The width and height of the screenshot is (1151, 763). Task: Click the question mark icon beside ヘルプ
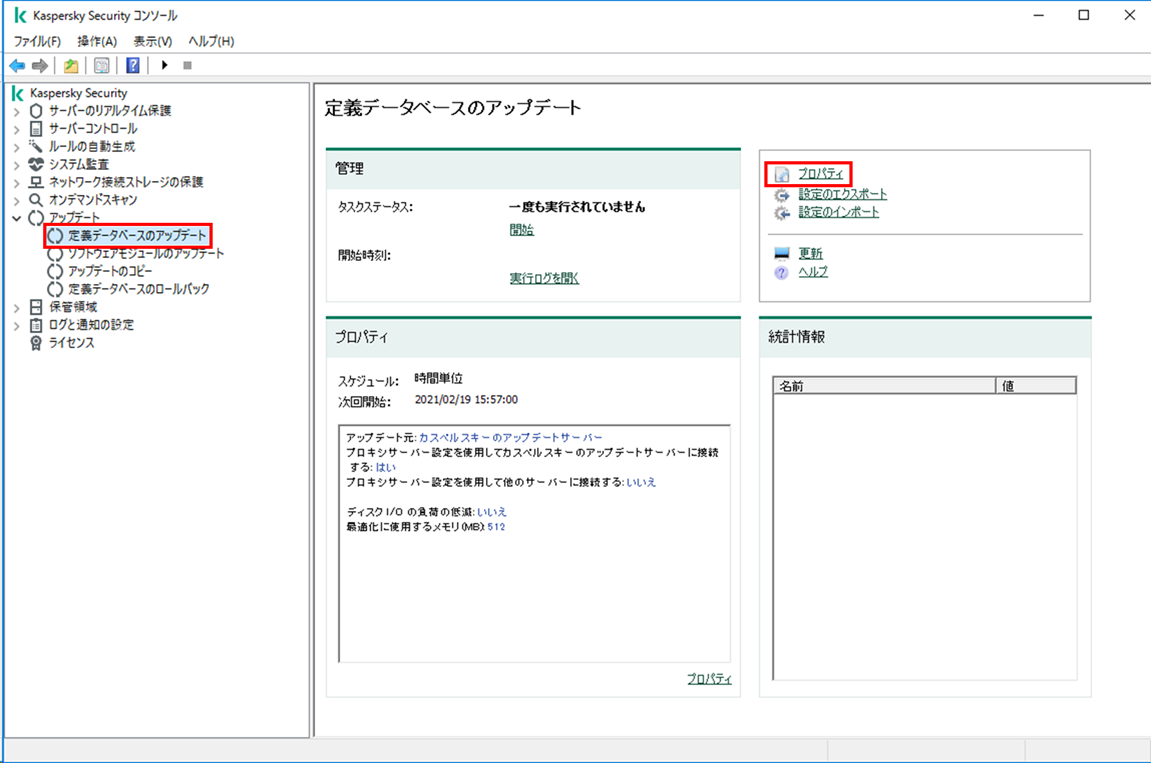pyautogui.click(x=782, y=272)
